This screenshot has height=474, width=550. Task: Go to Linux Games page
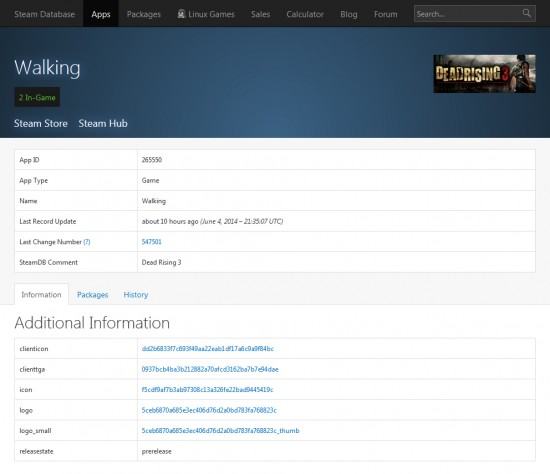pyautogui.click(x=211, y=14)
